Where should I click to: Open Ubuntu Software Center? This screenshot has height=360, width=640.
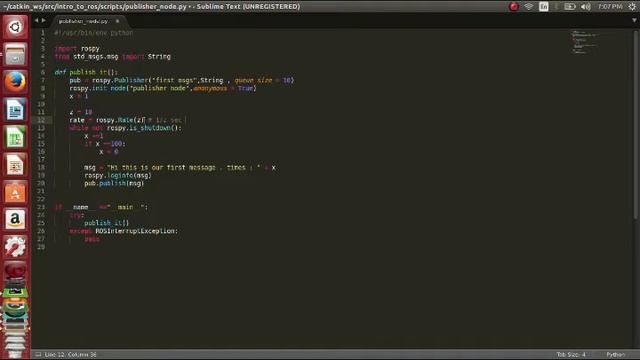pyautogui.click(x=15, y=192)
